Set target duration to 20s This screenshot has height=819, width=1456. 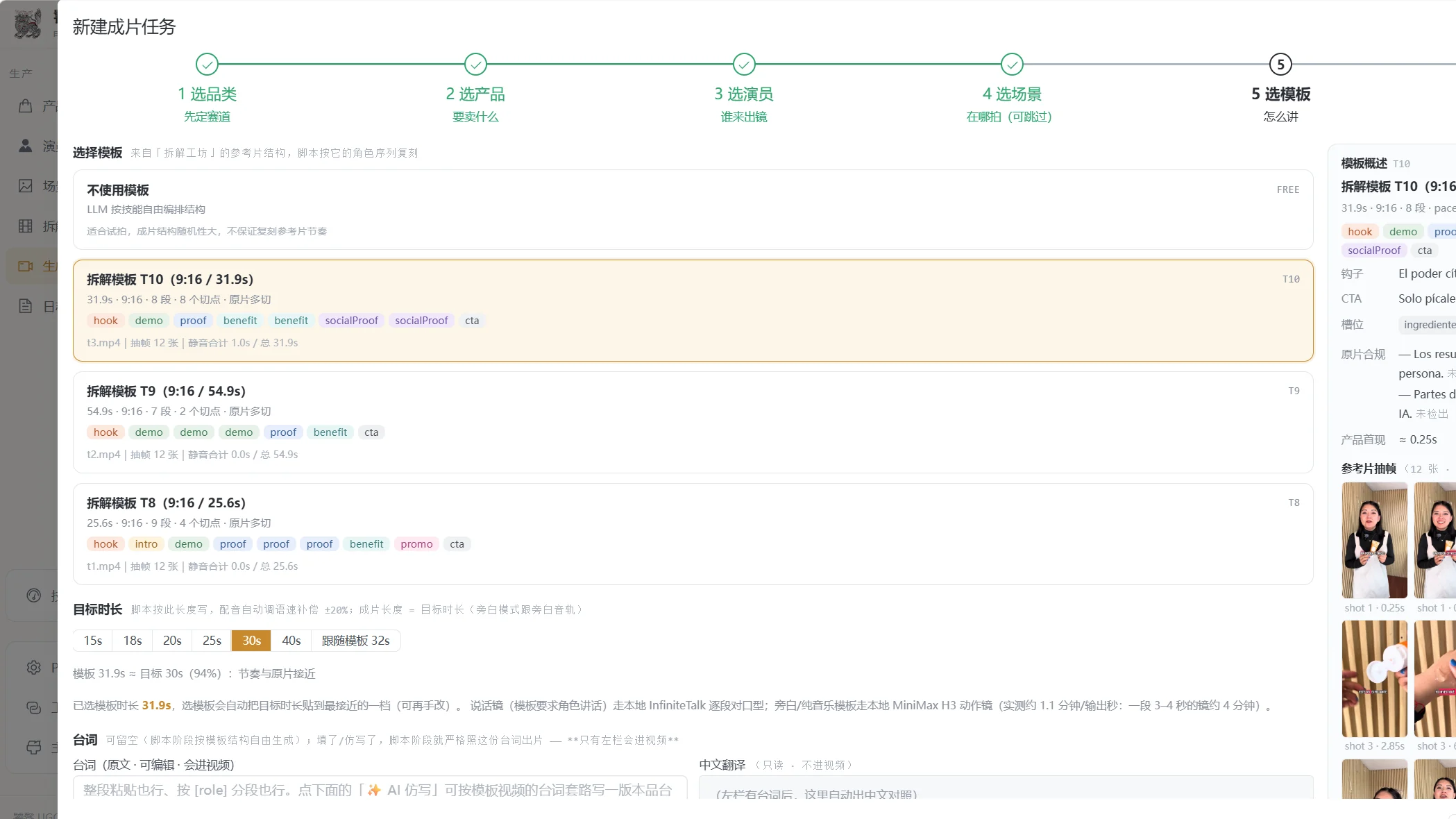click(172, 641)
